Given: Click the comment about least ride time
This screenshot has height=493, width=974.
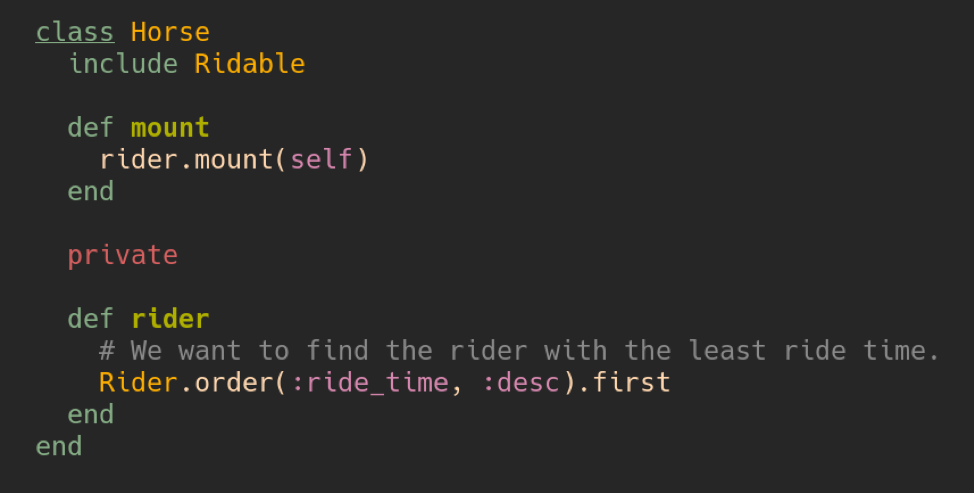Looking at the screenshot, I should coord(519,351).
